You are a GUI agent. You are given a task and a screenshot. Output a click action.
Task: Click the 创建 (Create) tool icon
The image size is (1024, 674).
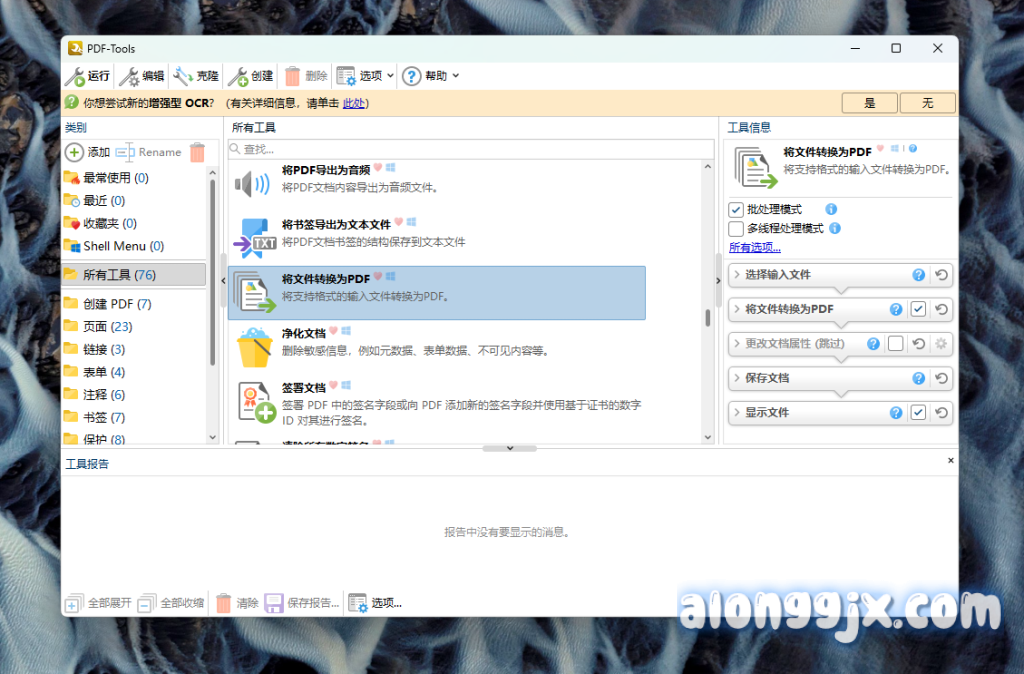237,76
